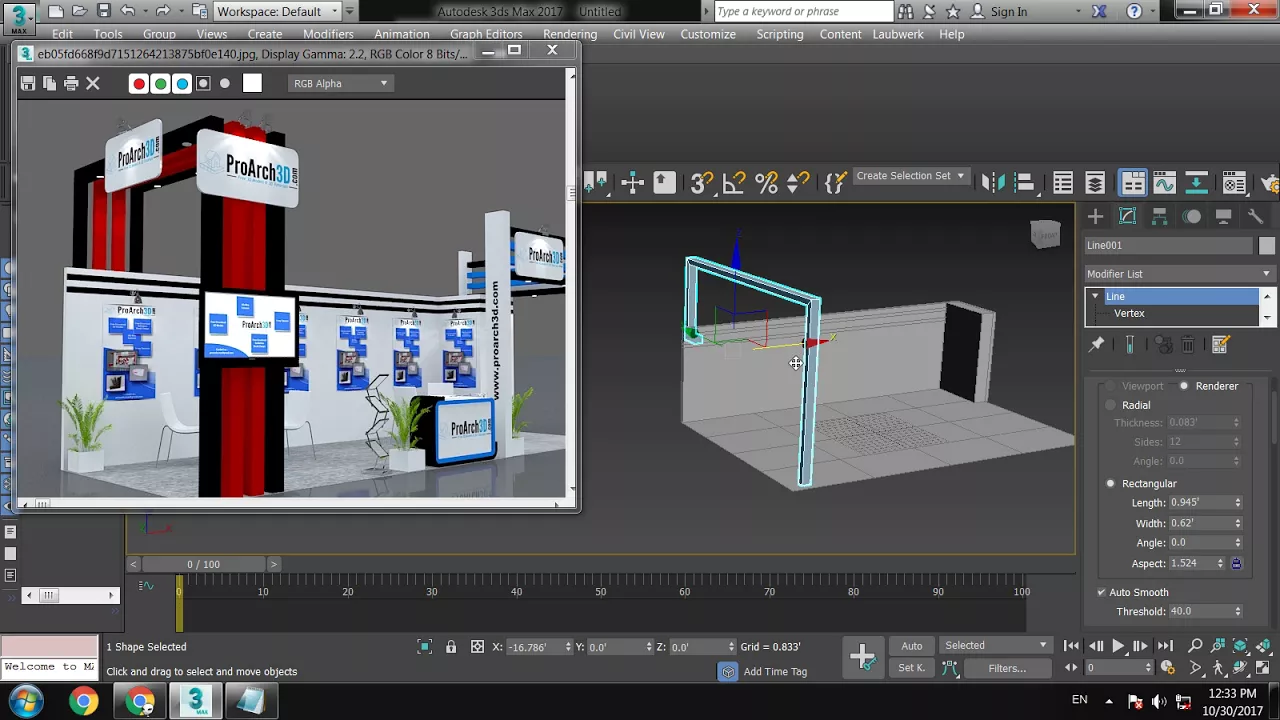Toggle the Layer Explorer icon
This screenshot has width=1280, height=720.
coord(1095,183)
